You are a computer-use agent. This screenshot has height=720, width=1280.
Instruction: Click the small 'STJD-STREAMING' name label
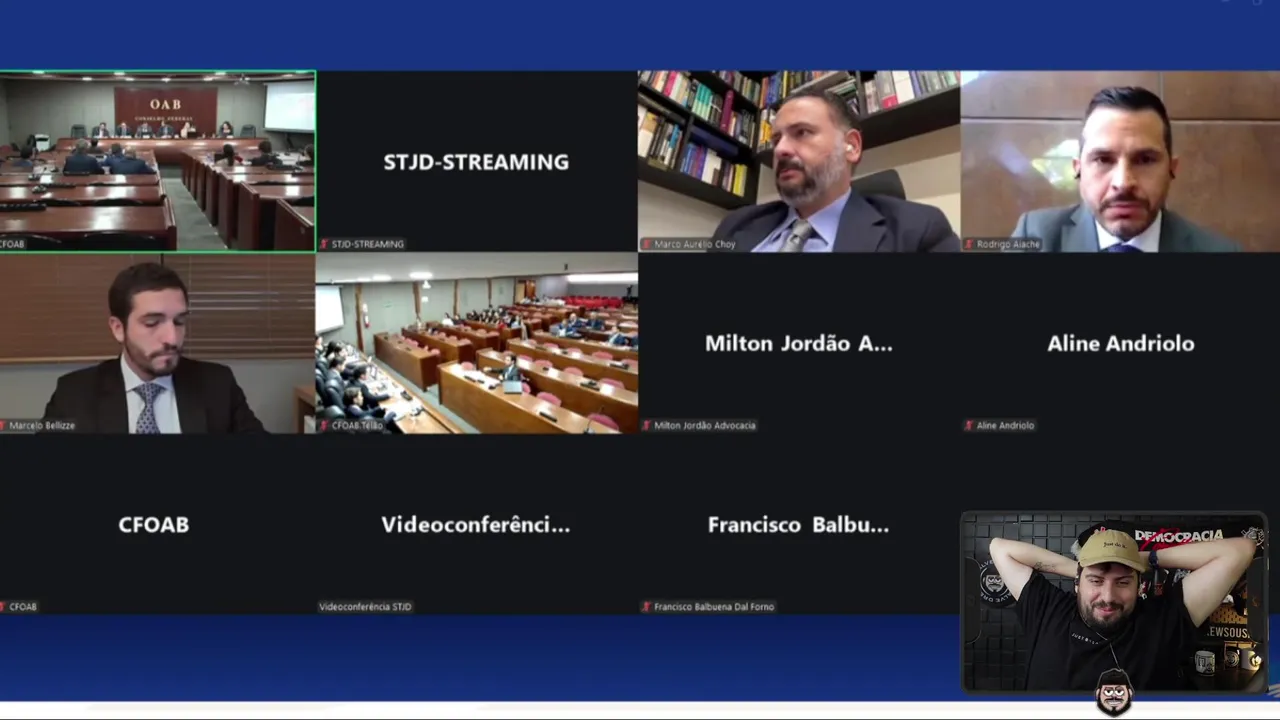click(368, 244)
